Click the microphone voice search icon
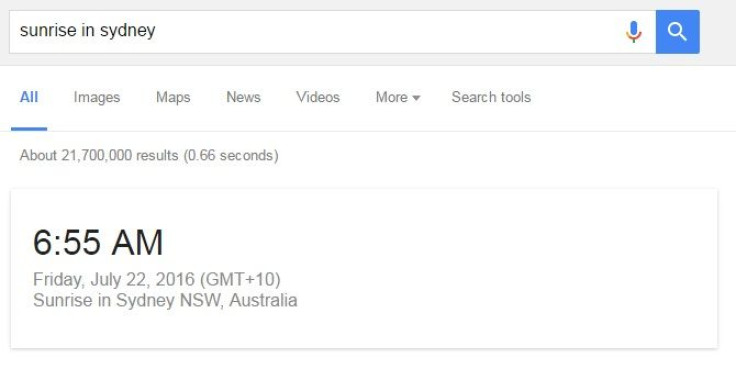Viewport: 736px width, 369px height. (634, 31)
